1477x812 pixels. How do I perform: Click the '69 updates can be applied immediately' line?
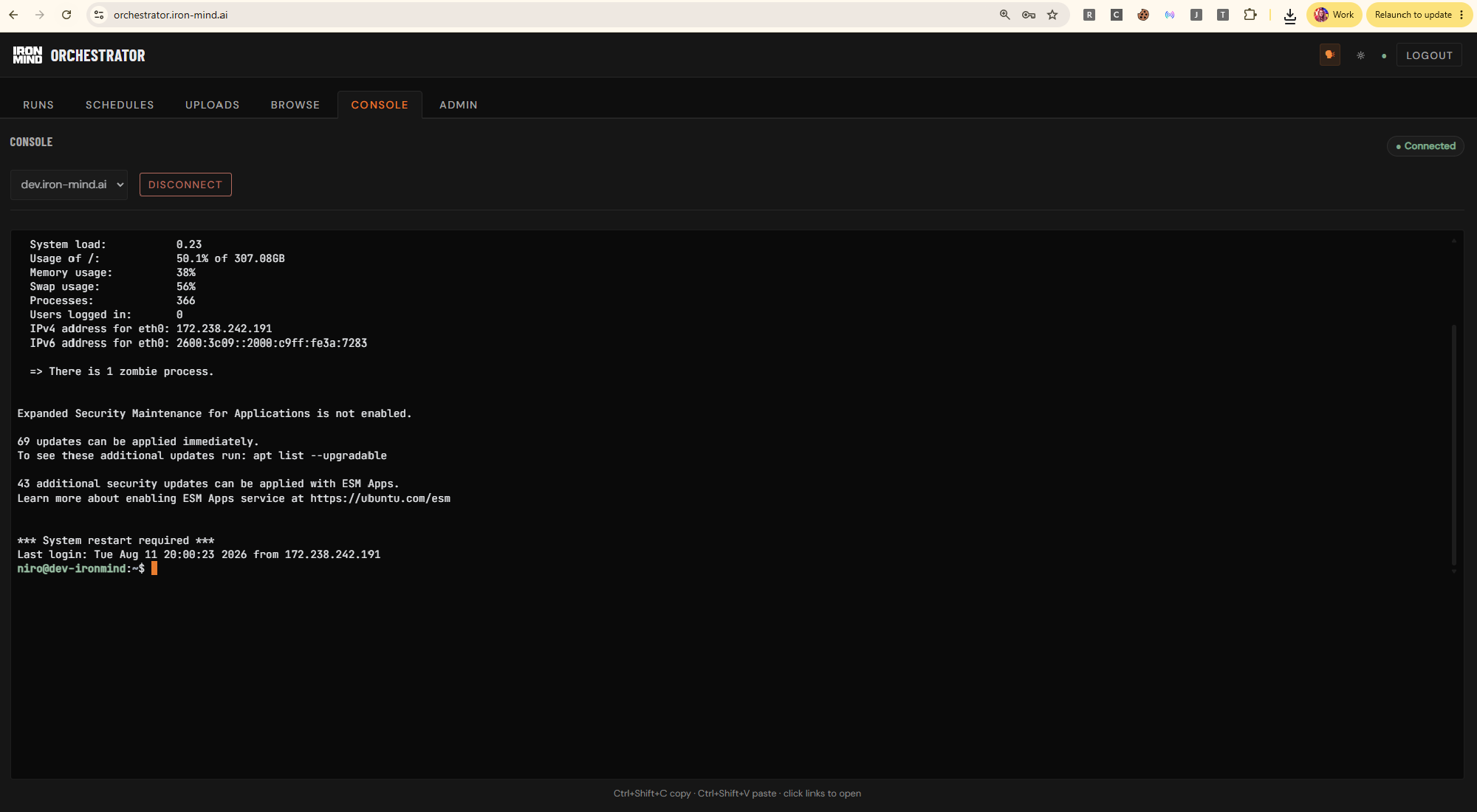(x=138, y=441)
